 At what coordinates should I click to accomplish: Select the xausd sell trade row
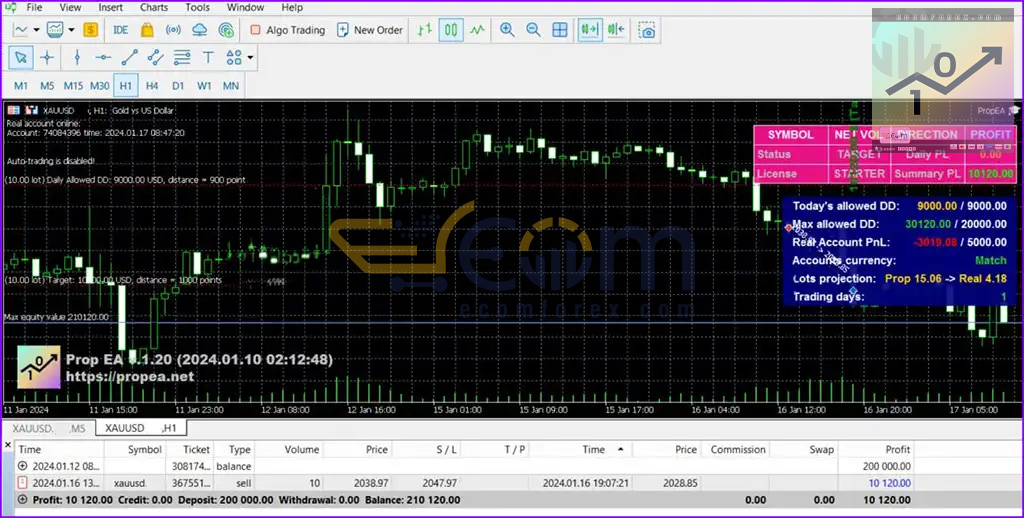[x=464, y=483]
